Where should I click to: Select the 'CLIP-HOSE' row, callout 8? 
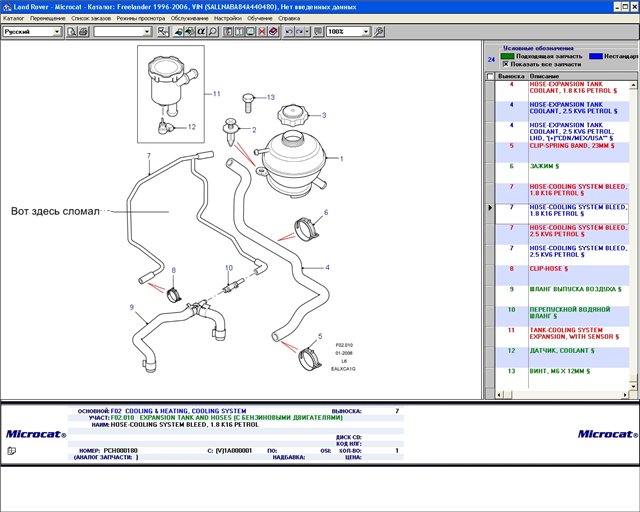point(562,275)
